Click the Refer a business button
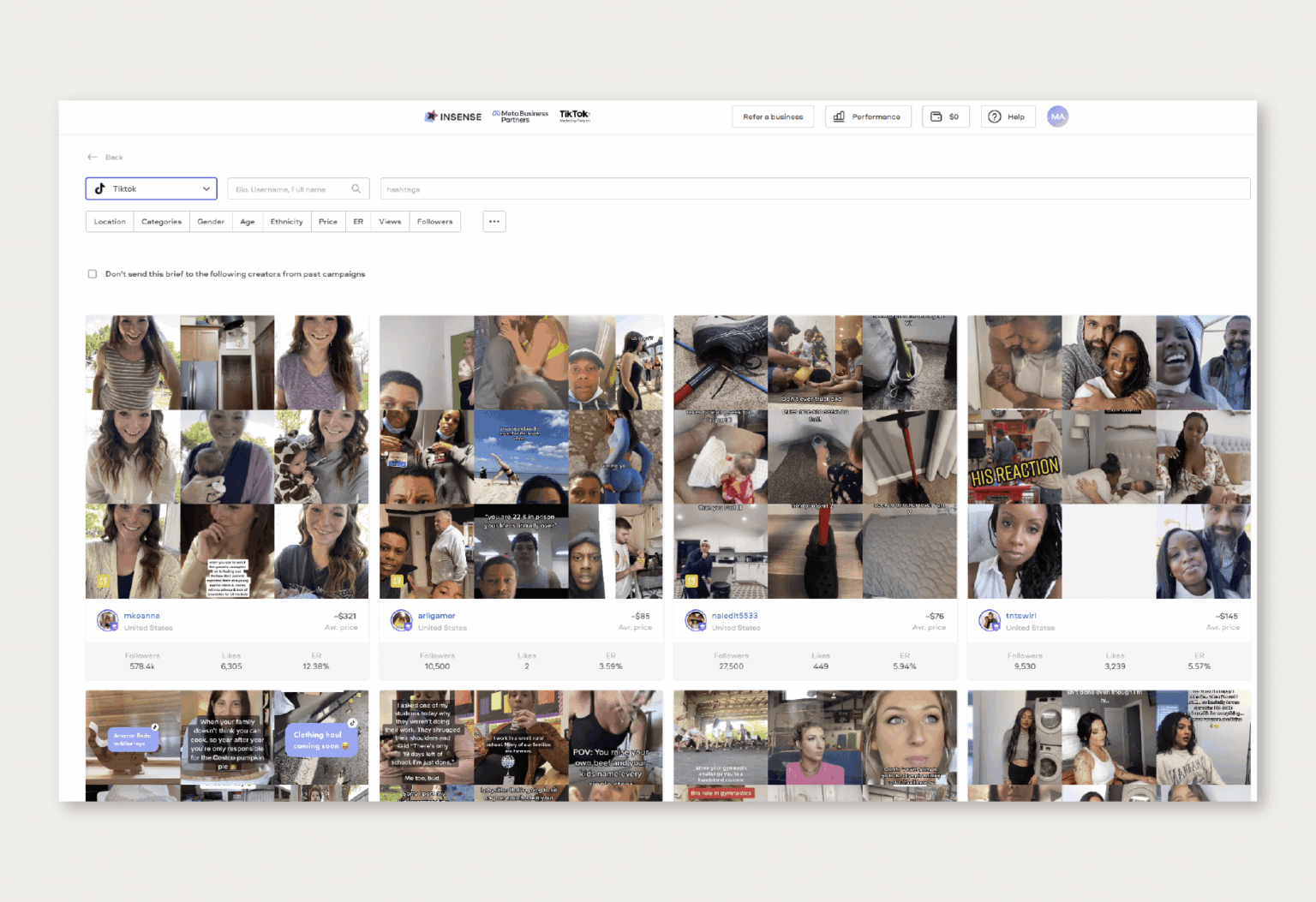The width and height of the screenshot is (1316, 902). 772,116
